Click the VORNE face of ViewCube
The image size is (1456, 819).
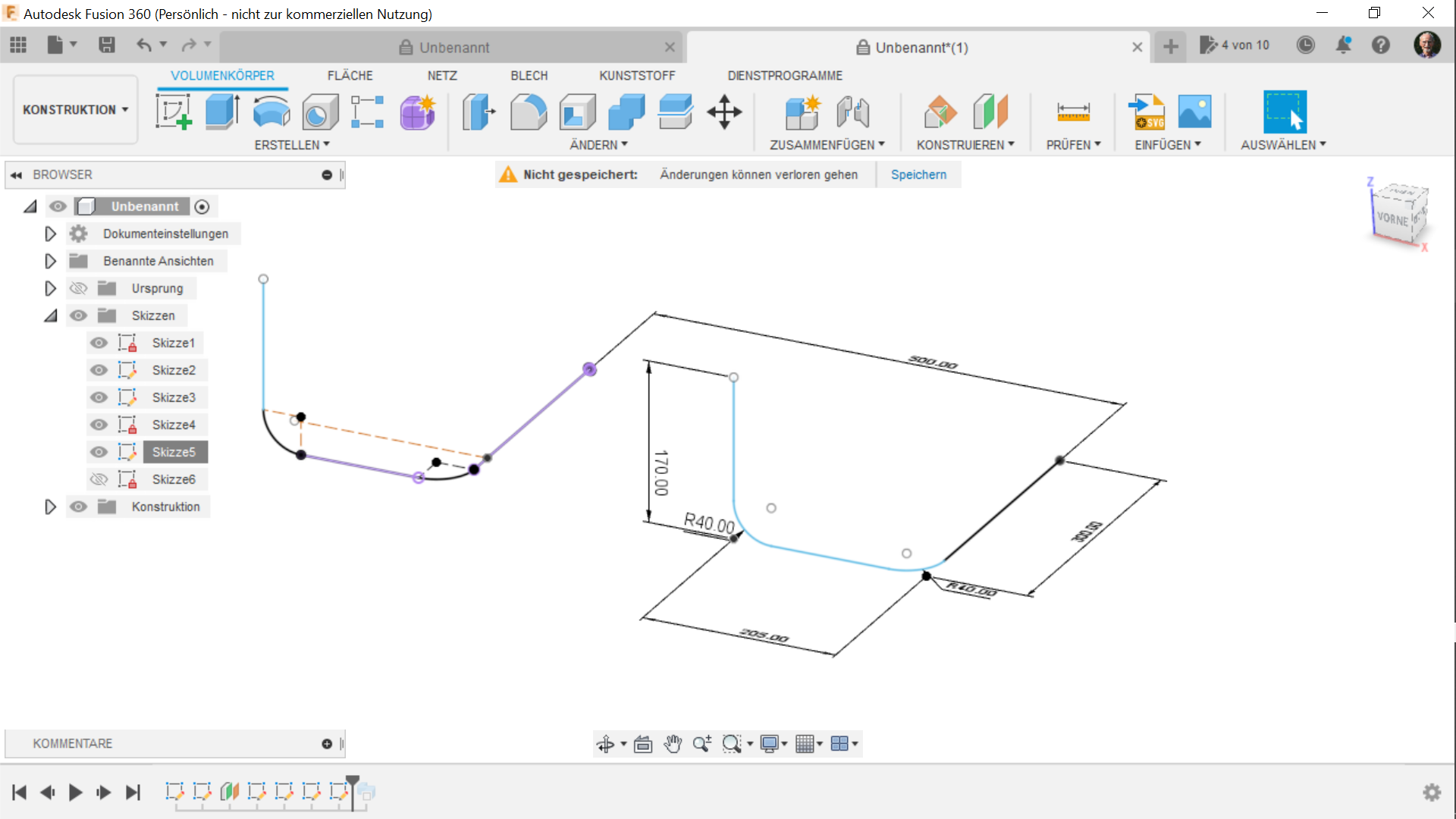pos(1392,219)
